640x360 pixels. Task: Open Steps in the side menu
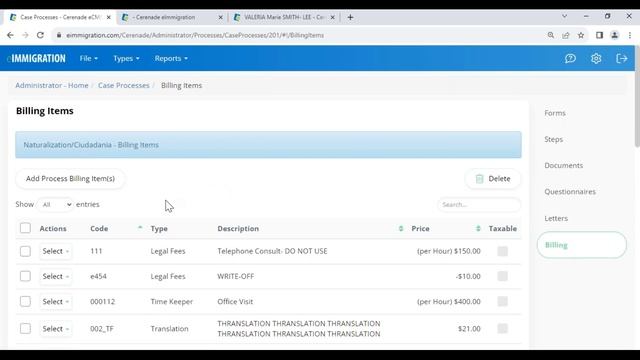[553, 139]
